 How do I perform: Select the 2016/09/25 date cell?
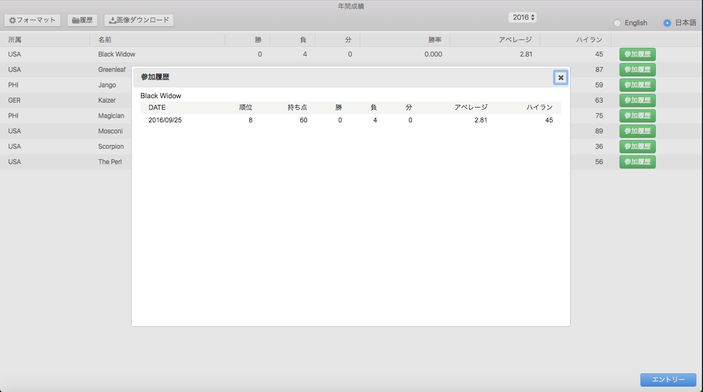tap(165, 120)
